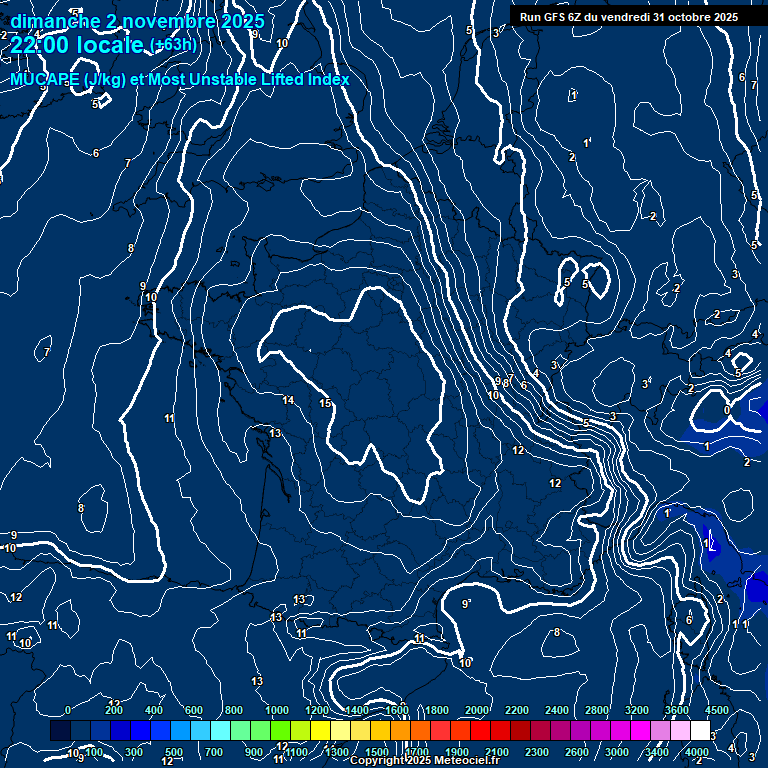Viewport: 768px width, 768px height.
Task: Click the '14' contour label on the map
Action: tap(288, 400)
